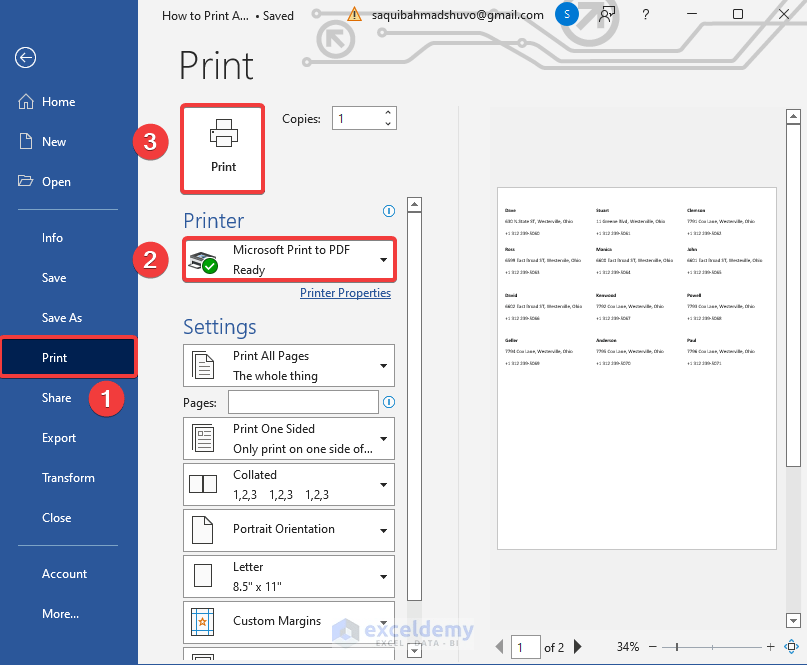
Task: Select Export in the sidebar
Action: point(59,438)
